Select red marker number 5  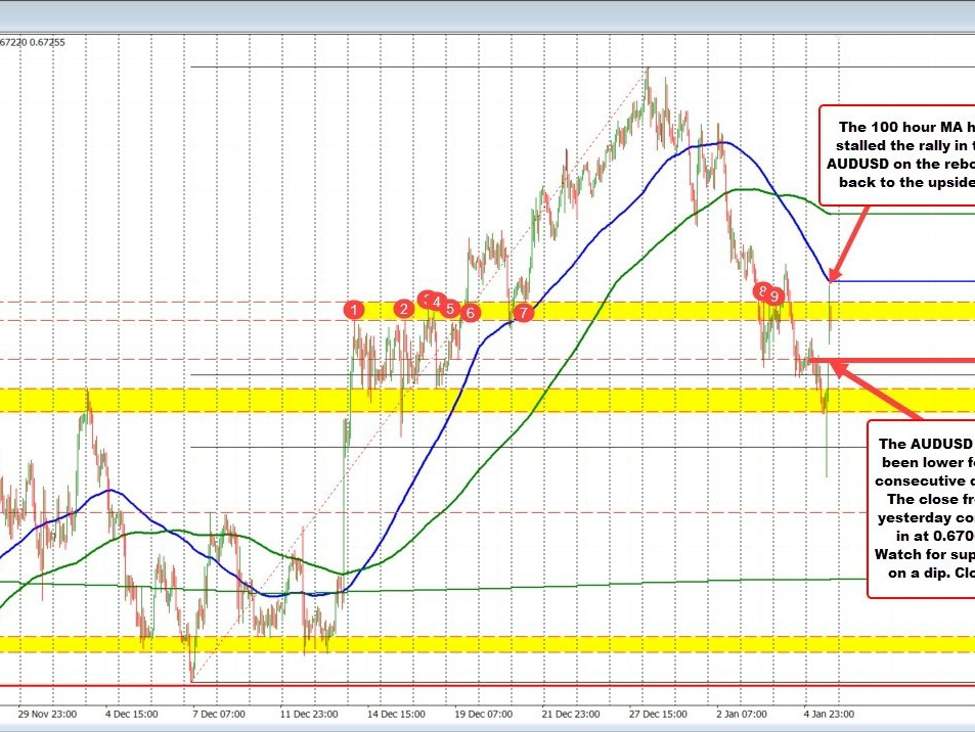point(451,309)
